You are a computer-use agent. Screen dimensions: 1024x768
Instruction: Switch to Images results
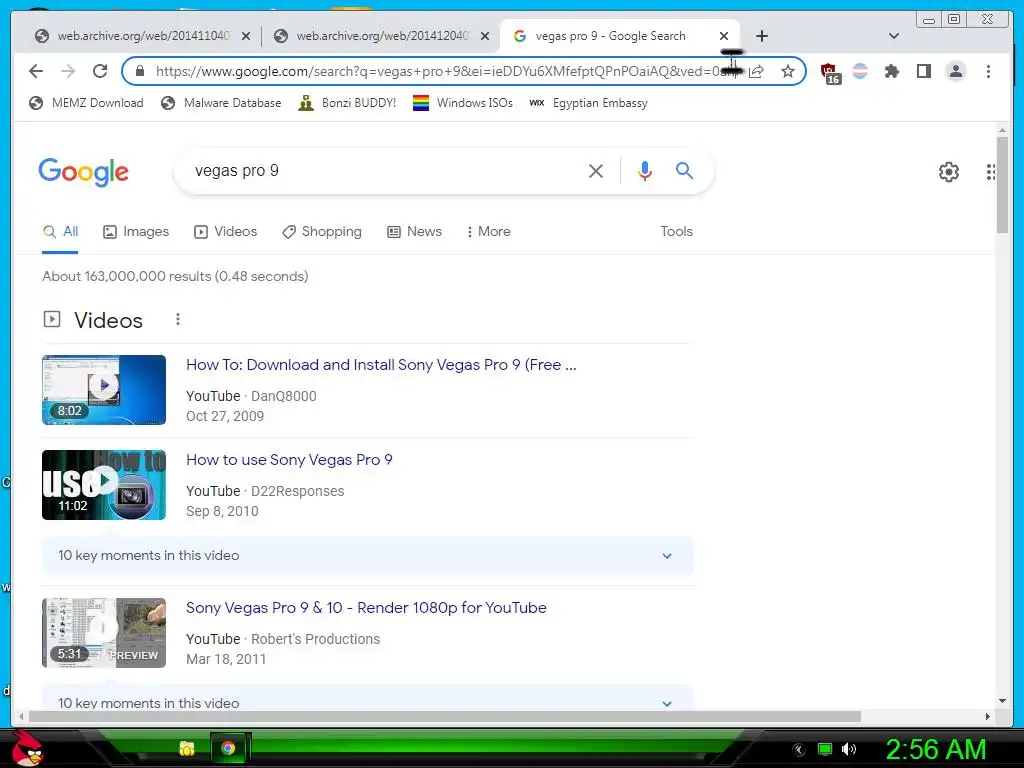pos(136,232)
